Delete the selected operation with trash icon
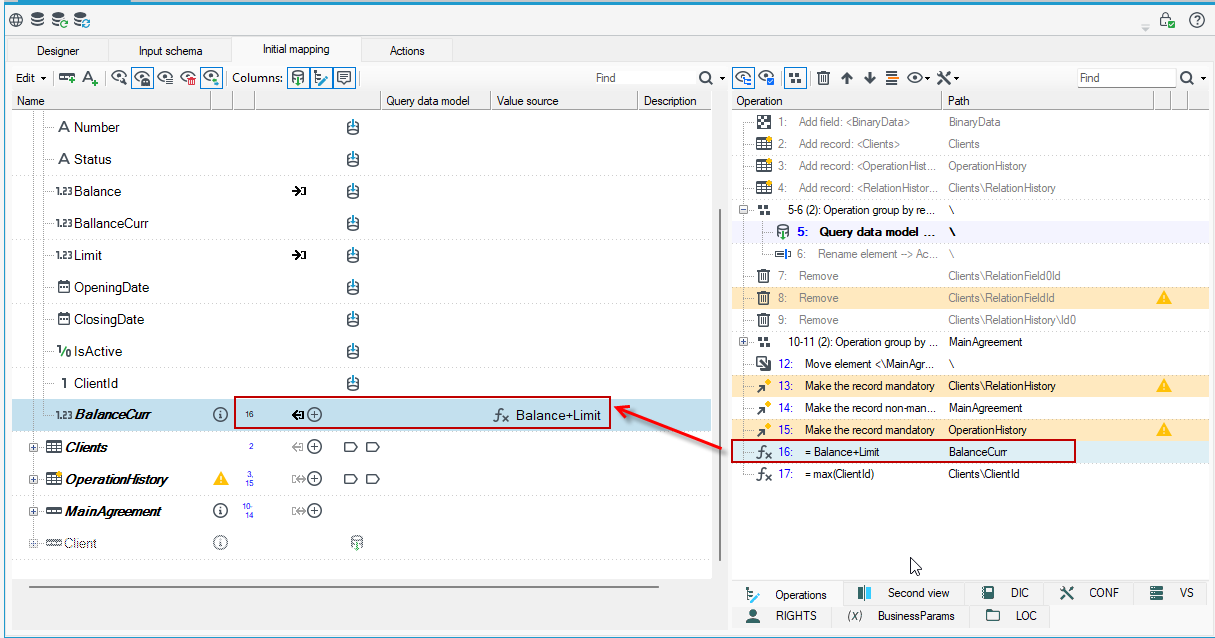 coord(823,78)
